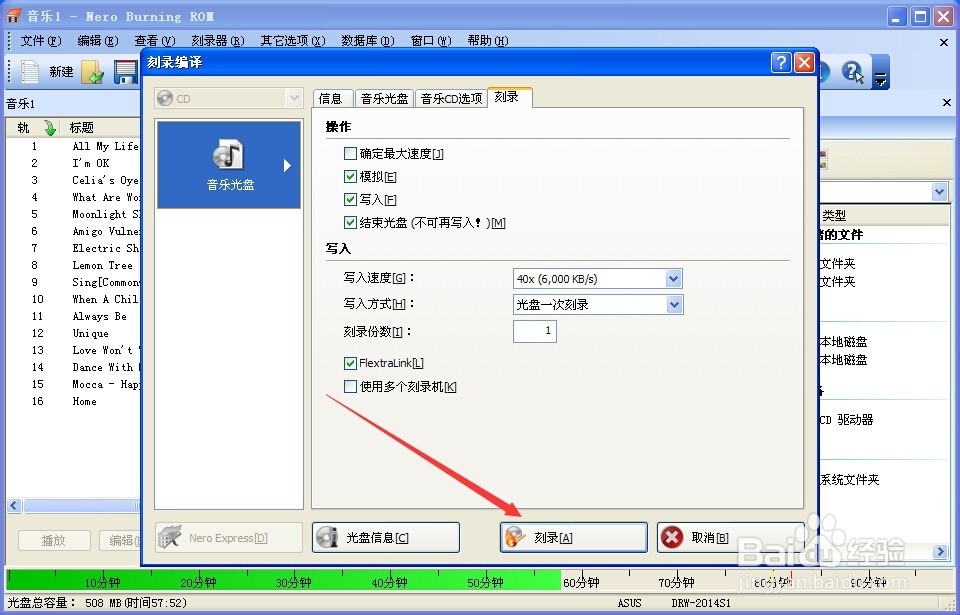Open the 查看 menu
The image size is (960, 615).
pyautogui.click(x=155, y=40)
